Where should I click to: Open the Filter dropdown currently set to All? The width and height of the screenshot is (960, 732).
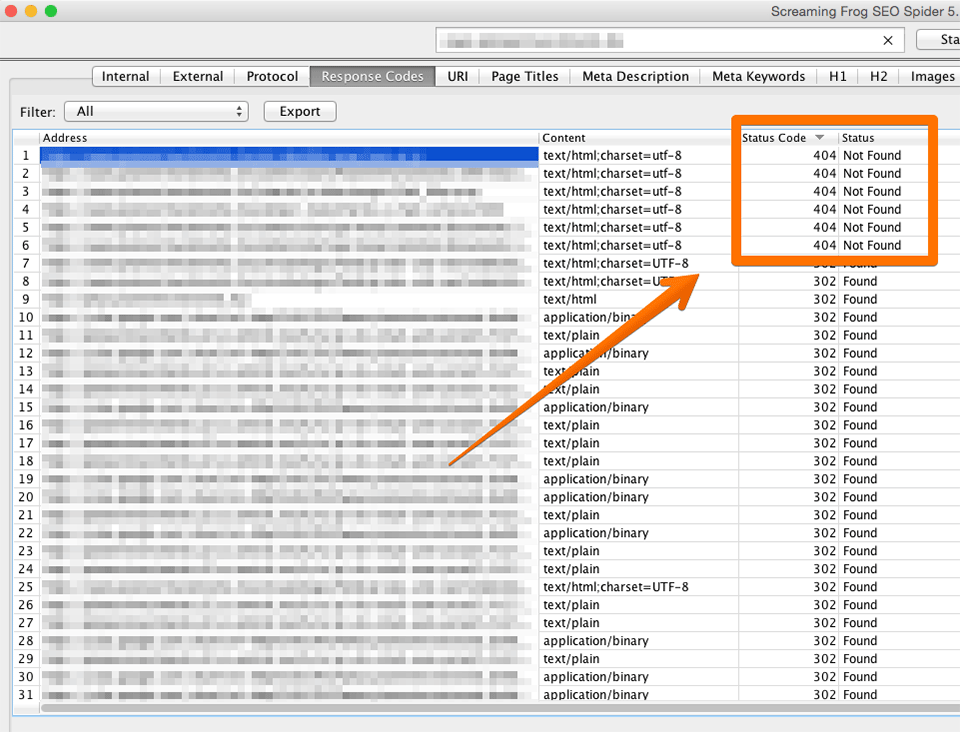[x=155, y=112]
